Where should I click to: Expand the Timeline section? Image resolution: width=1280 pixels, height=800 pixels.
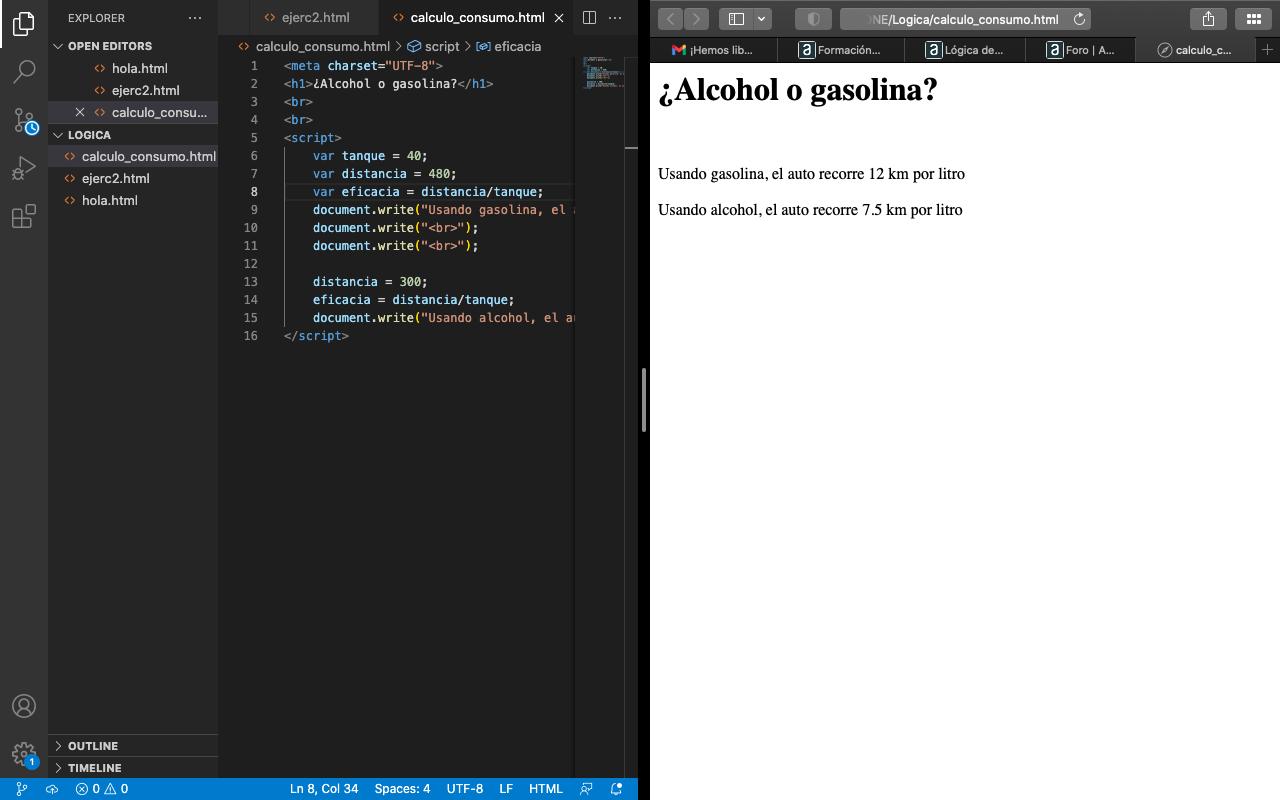coord(133,768)
